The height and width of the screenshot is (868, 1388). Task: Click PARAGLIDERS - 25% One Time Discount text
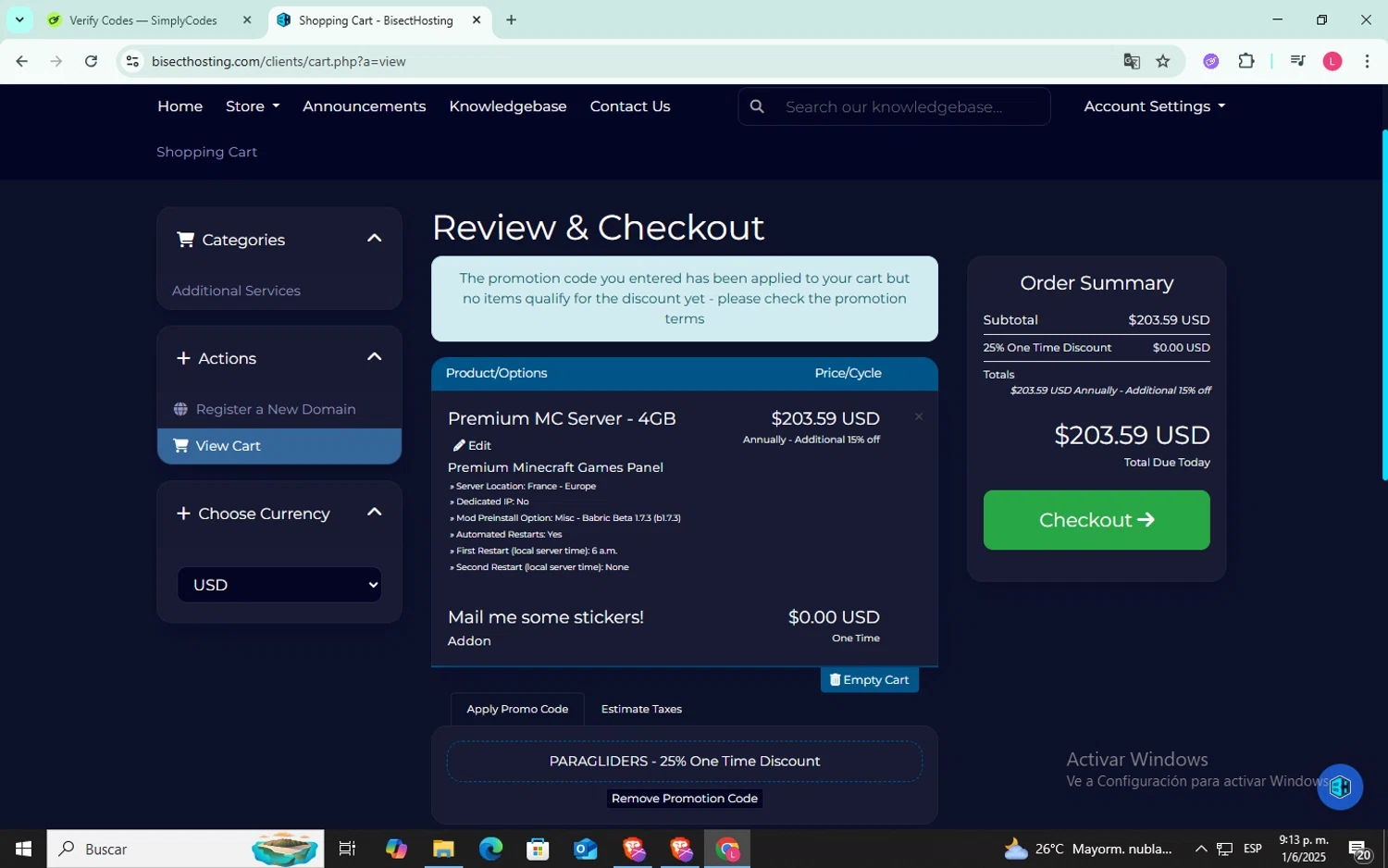685,761
